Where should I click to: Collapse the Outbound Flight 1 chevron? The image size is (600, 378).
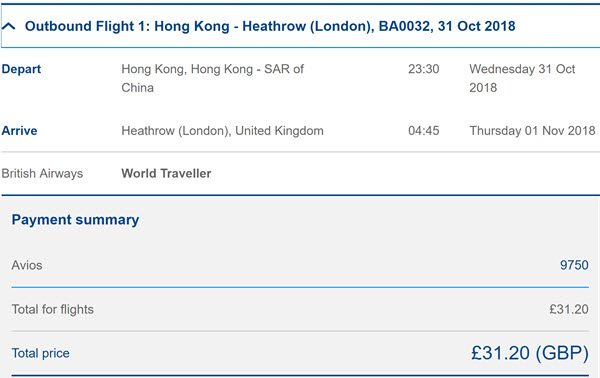click(x=8, y=26)
